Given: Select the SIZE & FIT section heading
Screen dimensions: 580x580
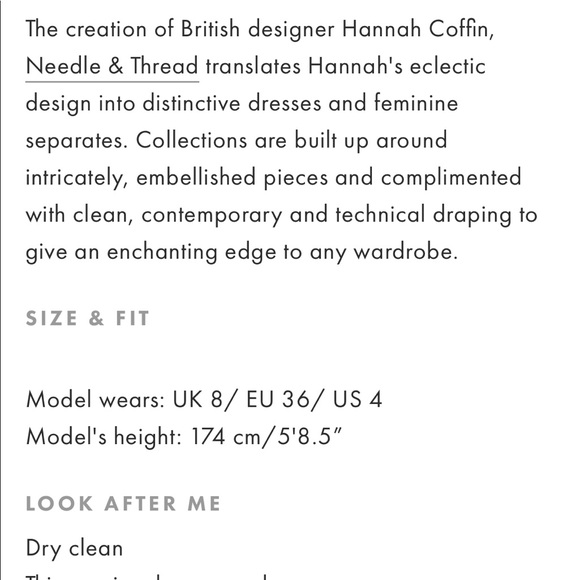Looking at the screenshot, I should [x=88, y=318].
